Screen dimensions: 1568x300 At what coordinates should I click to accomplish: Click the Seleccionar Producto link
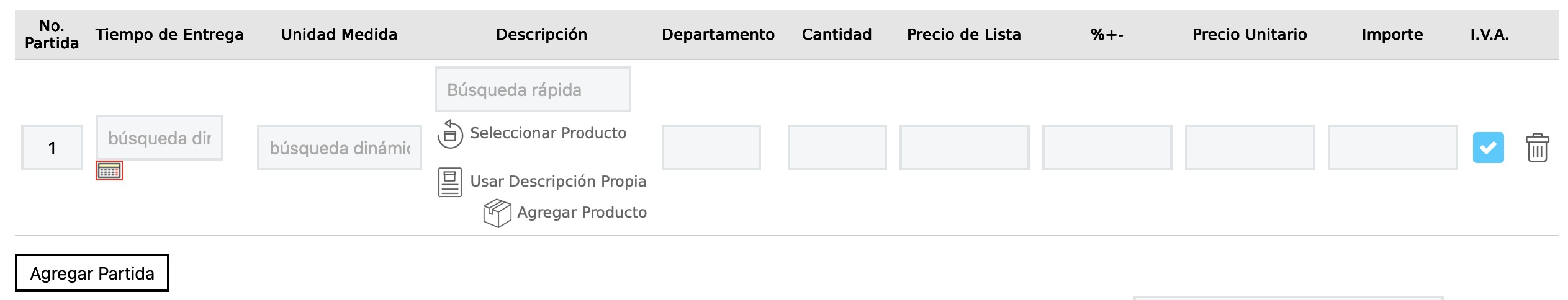pos(548,133)
